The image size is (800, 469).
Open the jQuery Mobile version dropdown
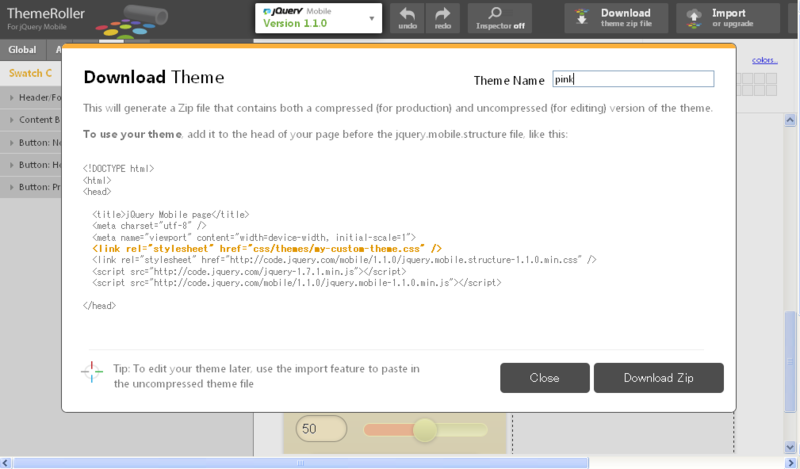(x=318, y=18)
